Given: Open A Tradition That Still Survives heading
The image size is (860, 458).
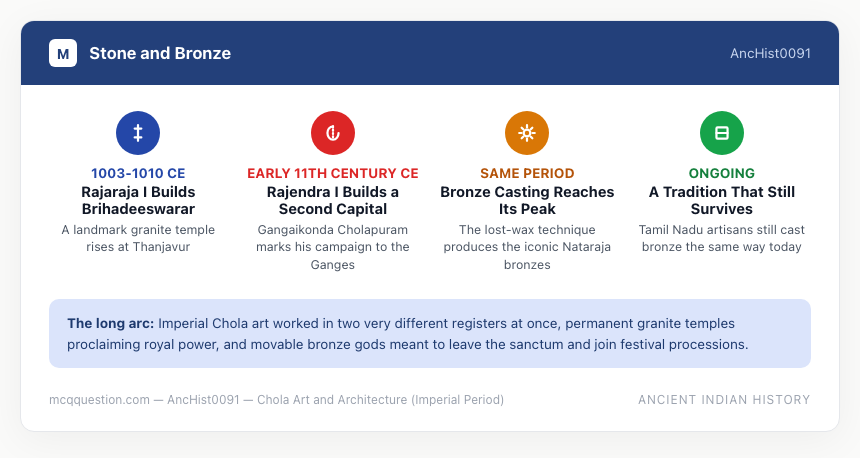Looking at the screenshot, I should (722, 200).
